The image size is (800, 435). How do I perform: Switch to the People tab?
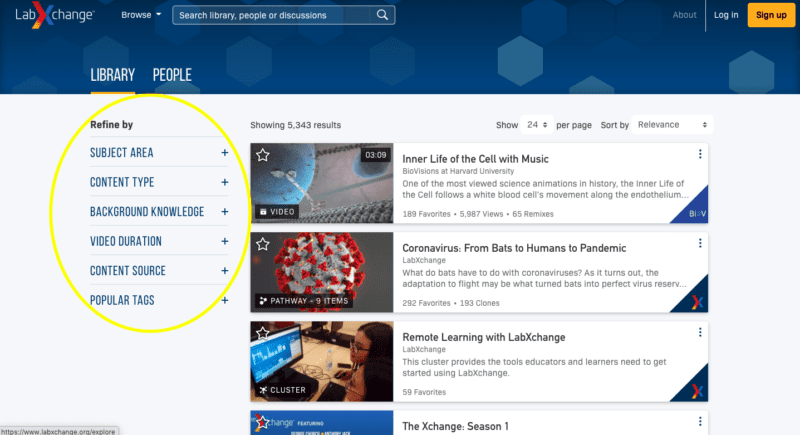click(172, 75)
